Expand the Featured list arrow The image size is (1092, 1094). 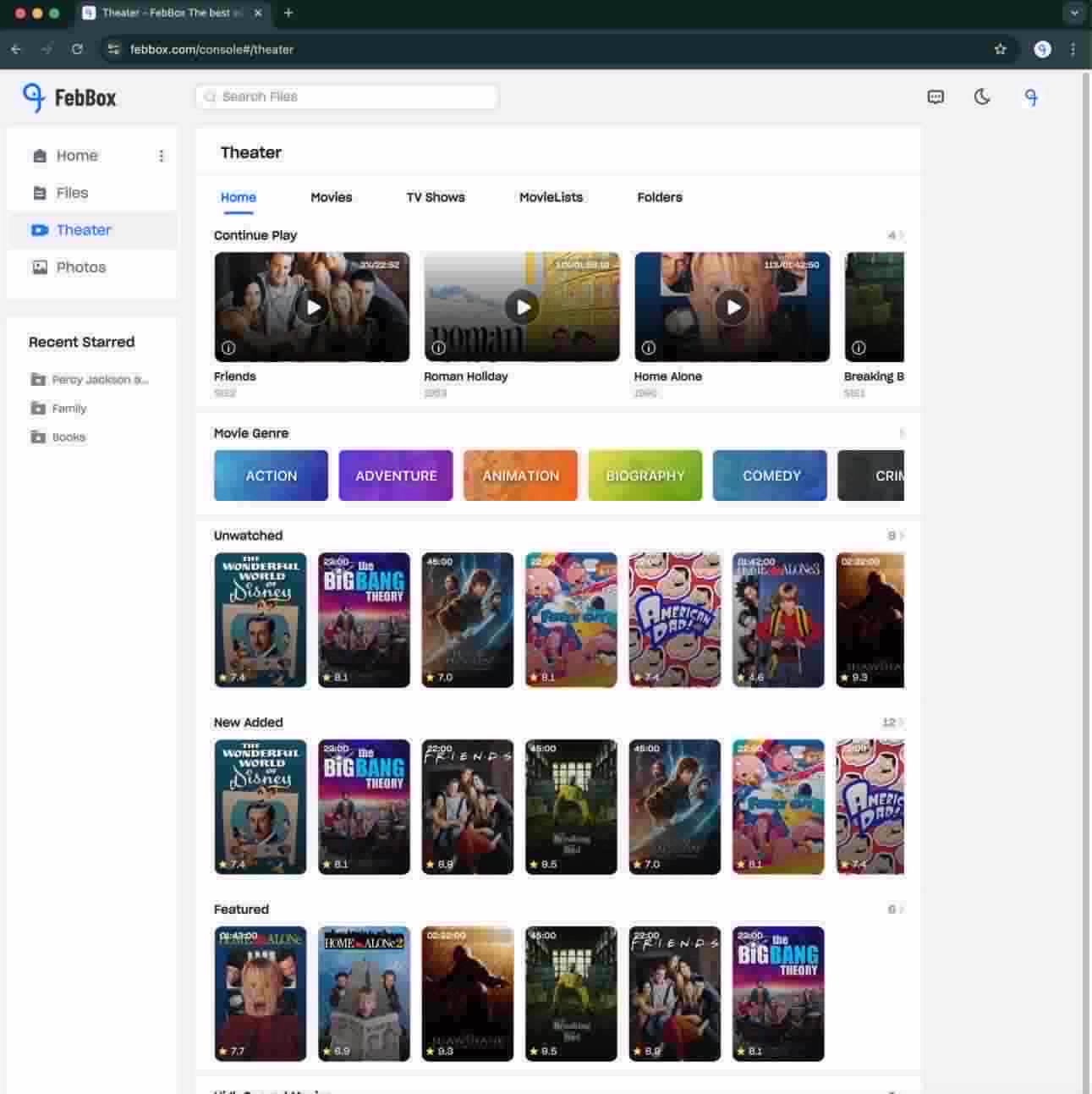coord(902,910)
